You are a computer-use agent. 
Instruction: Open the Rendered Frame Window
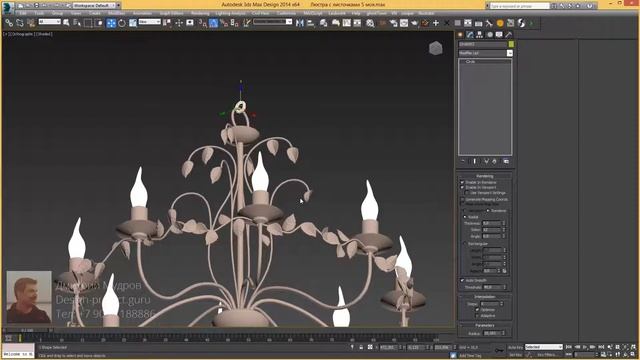[404, 23]
